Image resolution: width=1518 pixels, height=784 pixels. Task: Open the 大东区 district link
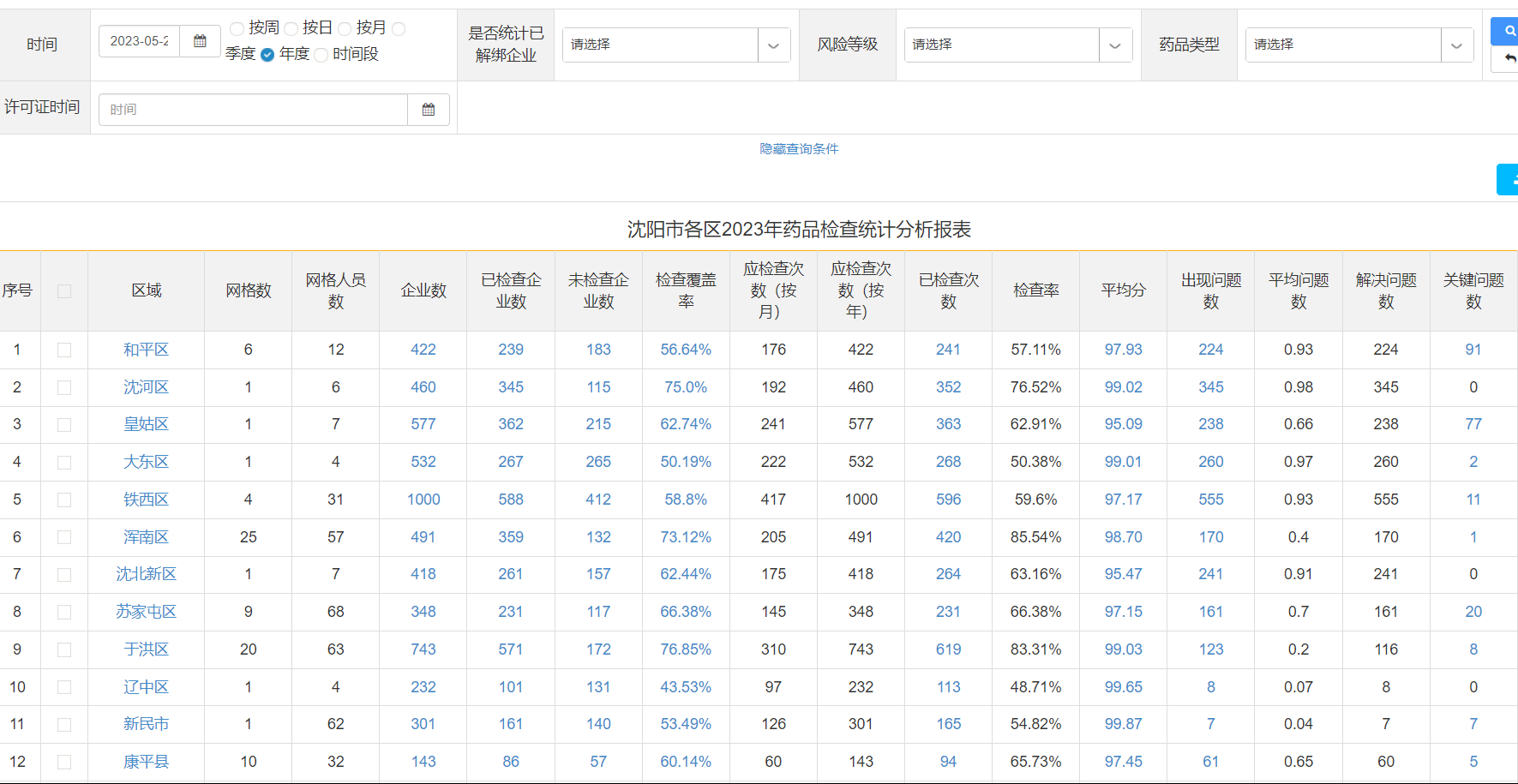click(x=146, y=462)
